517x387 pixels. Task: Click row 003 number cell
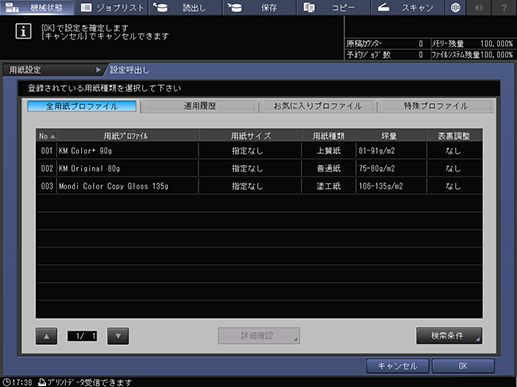click(47, 186)
